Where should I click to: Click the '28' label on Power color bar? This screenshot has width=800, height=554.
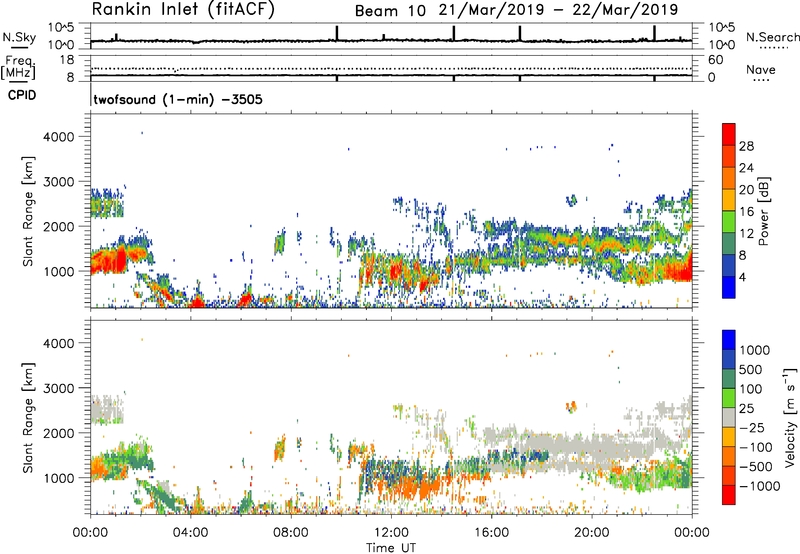(746, 146)
